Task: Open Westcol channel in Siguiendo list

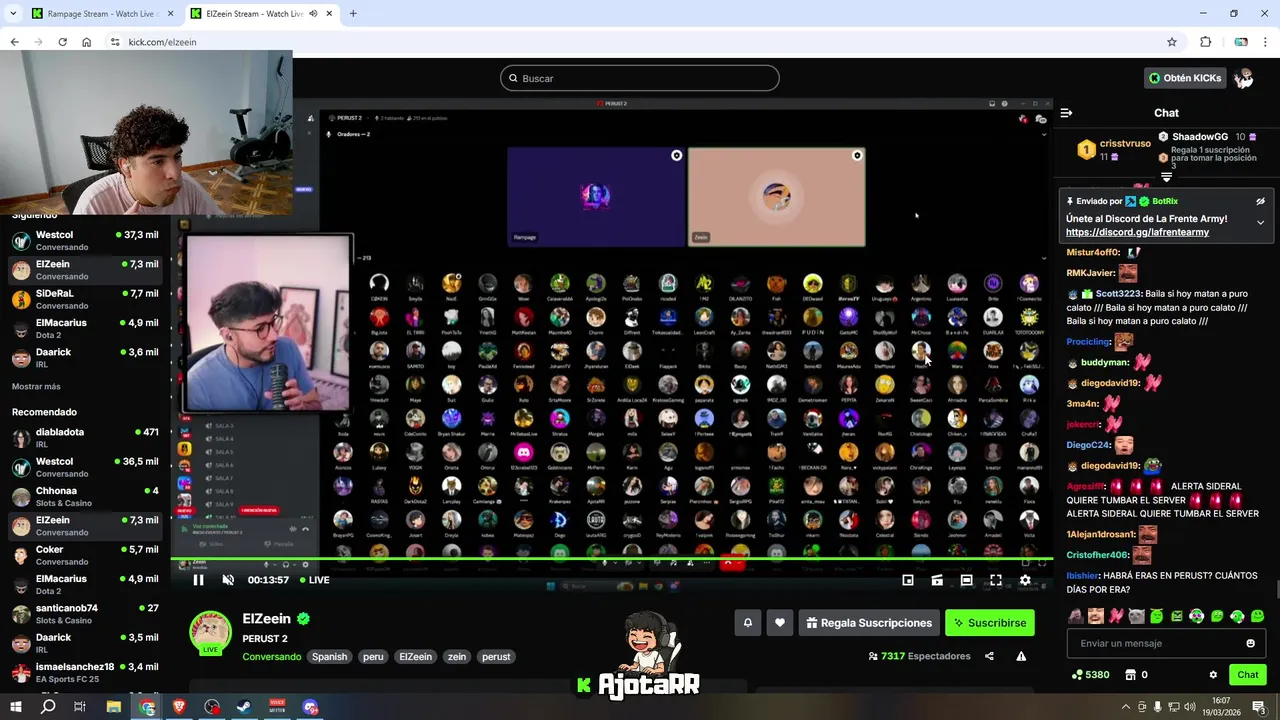Action: coord(85,241)
